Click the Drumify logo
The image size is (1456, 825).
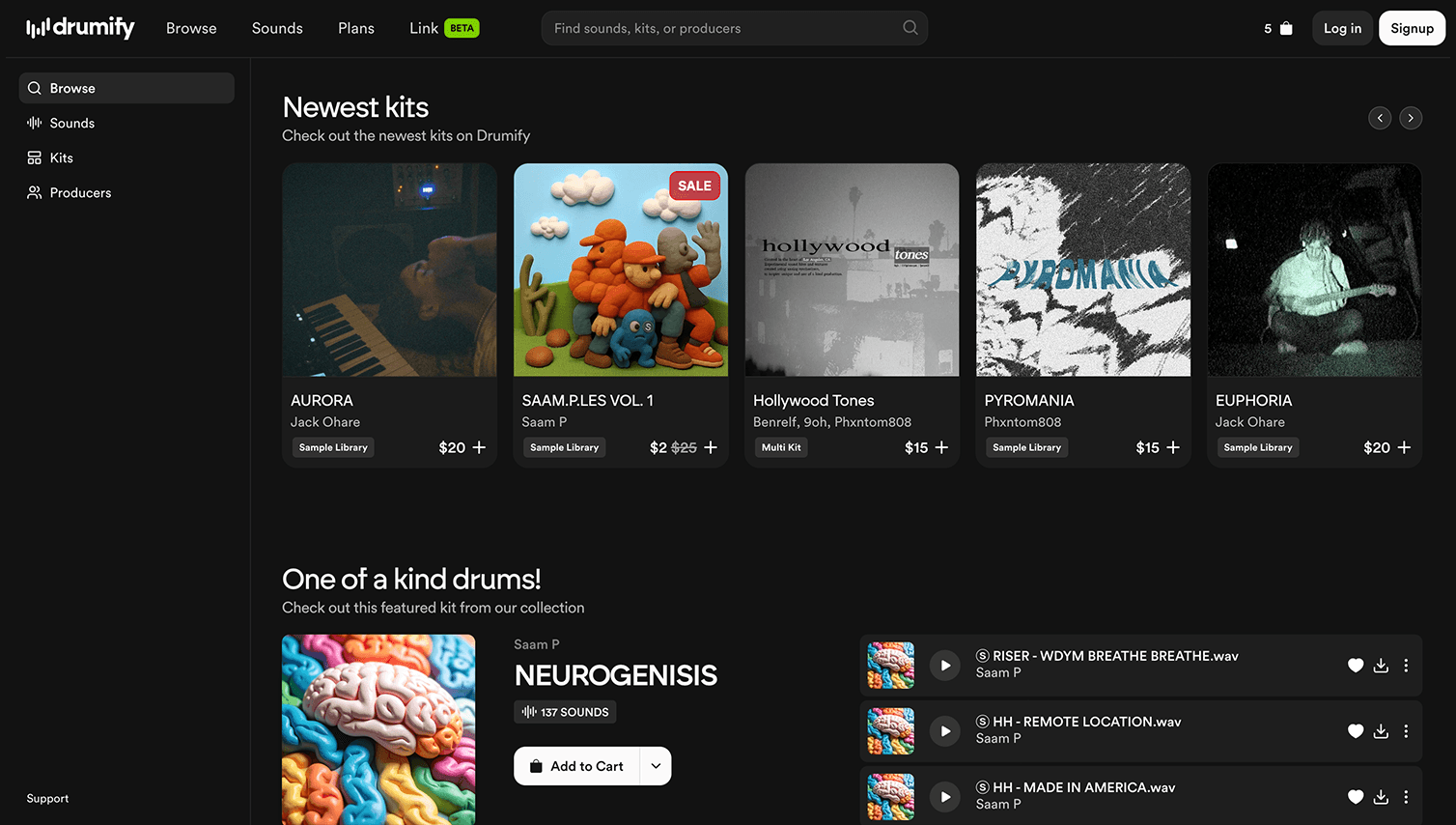81,28
